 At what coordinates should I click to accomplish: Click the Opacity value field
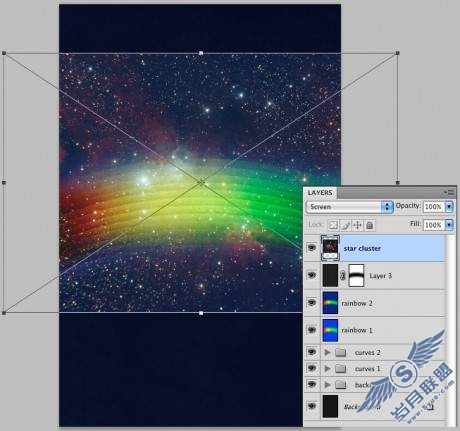pyautogui.click(x=434, y=207)
